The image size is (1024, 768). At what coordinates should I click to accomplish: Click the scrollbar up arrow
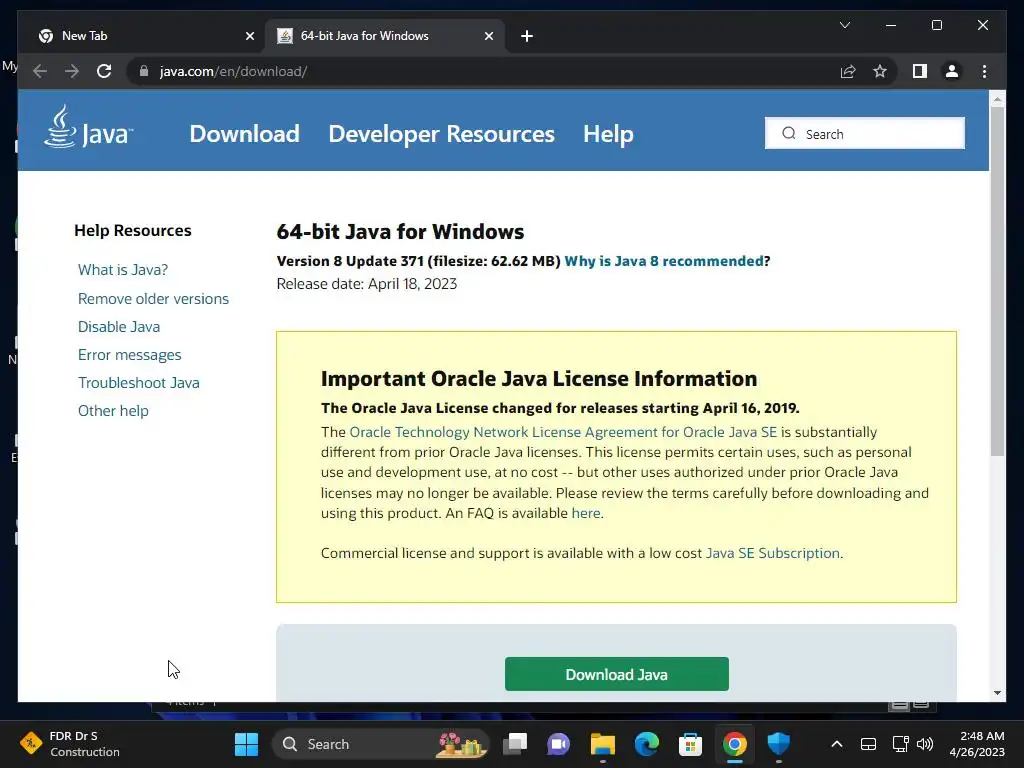997,100
